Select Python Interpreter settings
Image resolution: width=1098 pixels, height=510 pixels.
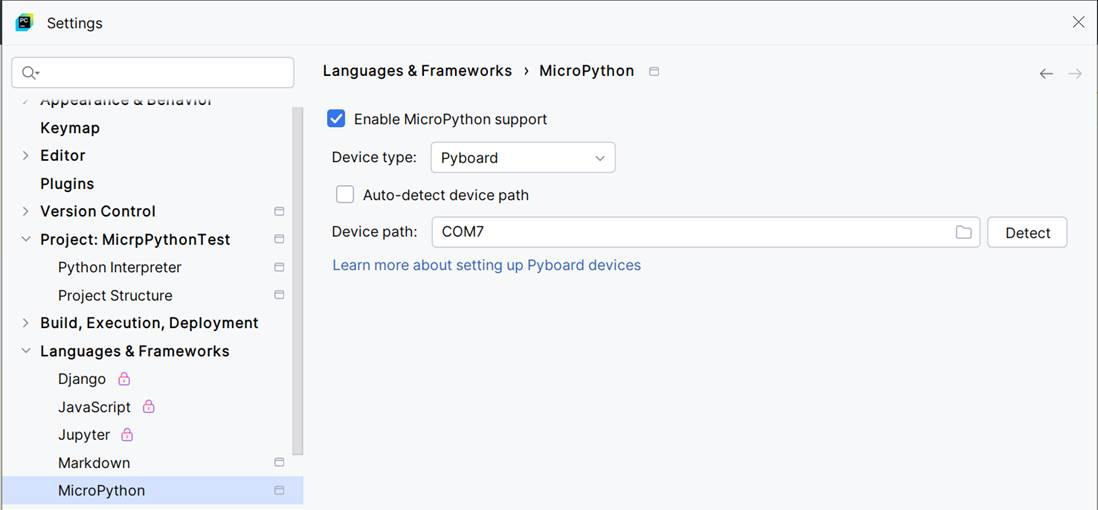pos(120,268)
